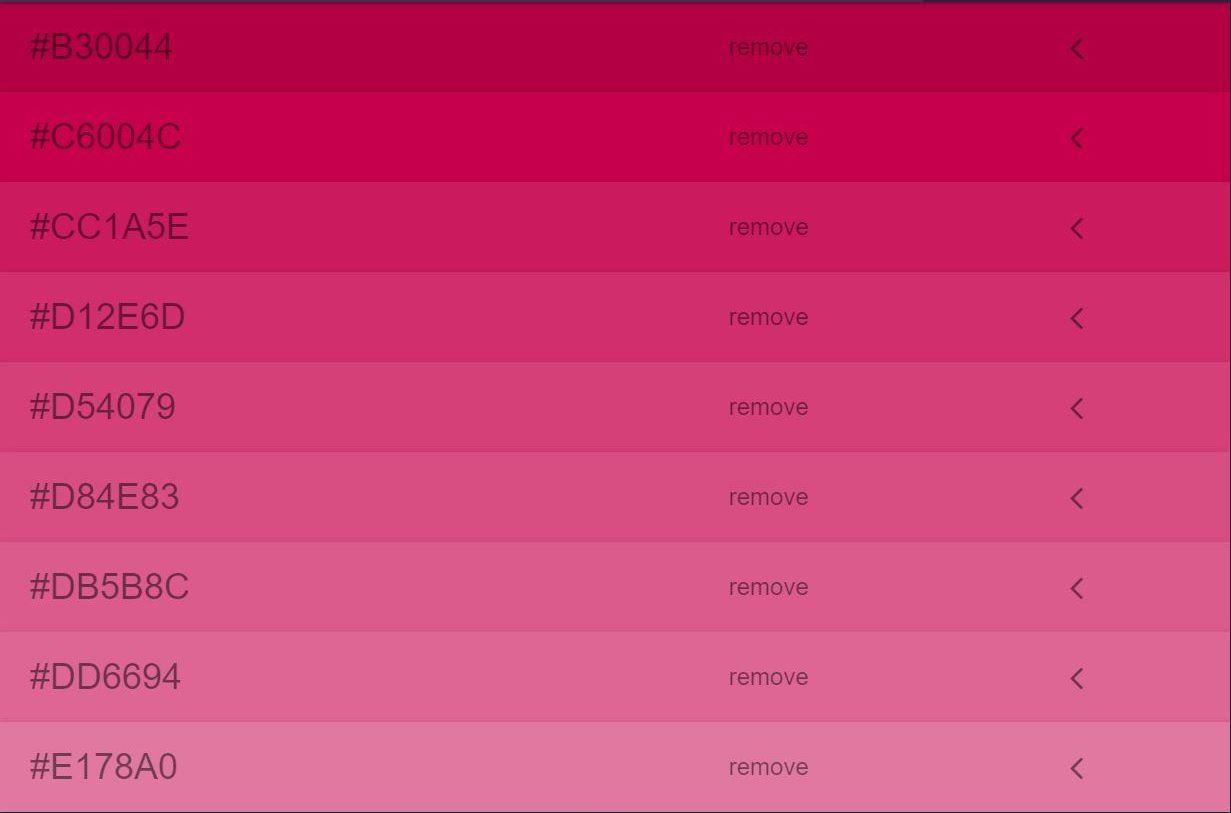Click the #B30044 hex code label
The height and width of the screenshot is (813, 1231).
click(x=101, y=48)
